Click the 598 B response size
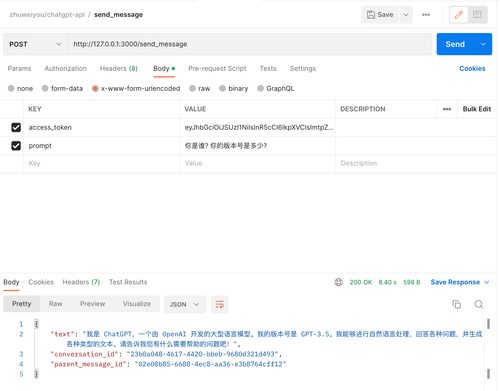 (412, 282)
